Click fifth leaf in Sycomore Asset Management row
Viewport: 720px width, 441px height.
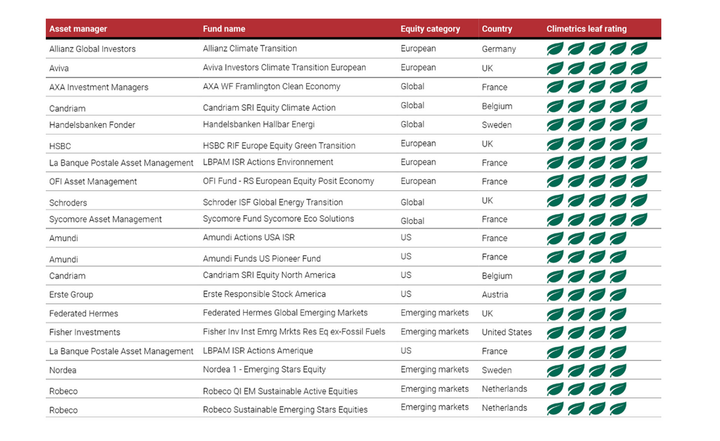(638, 220)
